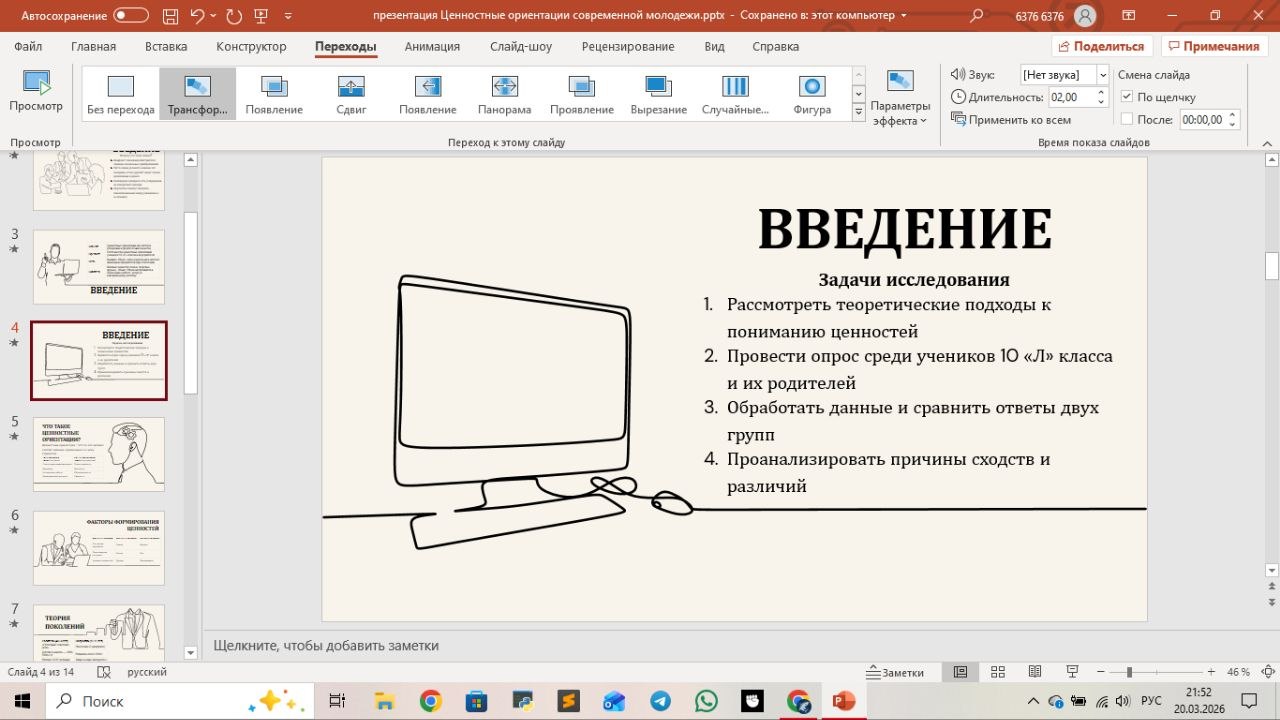Toggle the Автосохранение switch

130,15
